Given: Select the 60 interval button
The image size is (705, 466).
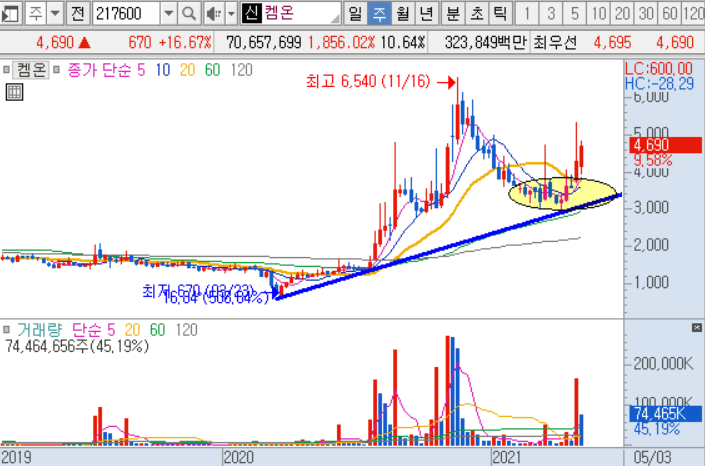Looking at the screenshot, I should [670, 13].
